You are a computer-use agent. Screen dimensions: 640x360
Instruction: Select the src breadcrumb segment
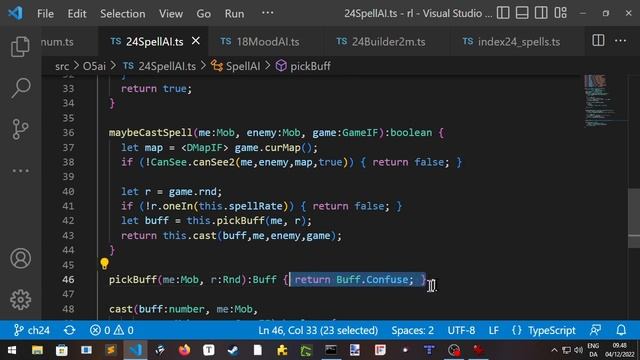tap(62, 66)
